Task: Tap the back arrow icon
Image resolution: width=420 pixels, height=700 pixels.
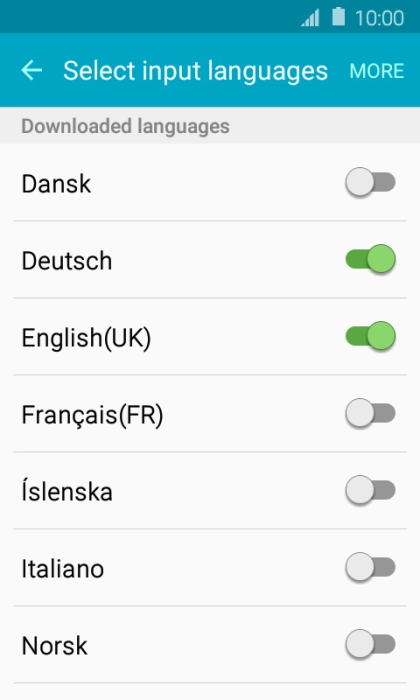Action: click(31, 71)
